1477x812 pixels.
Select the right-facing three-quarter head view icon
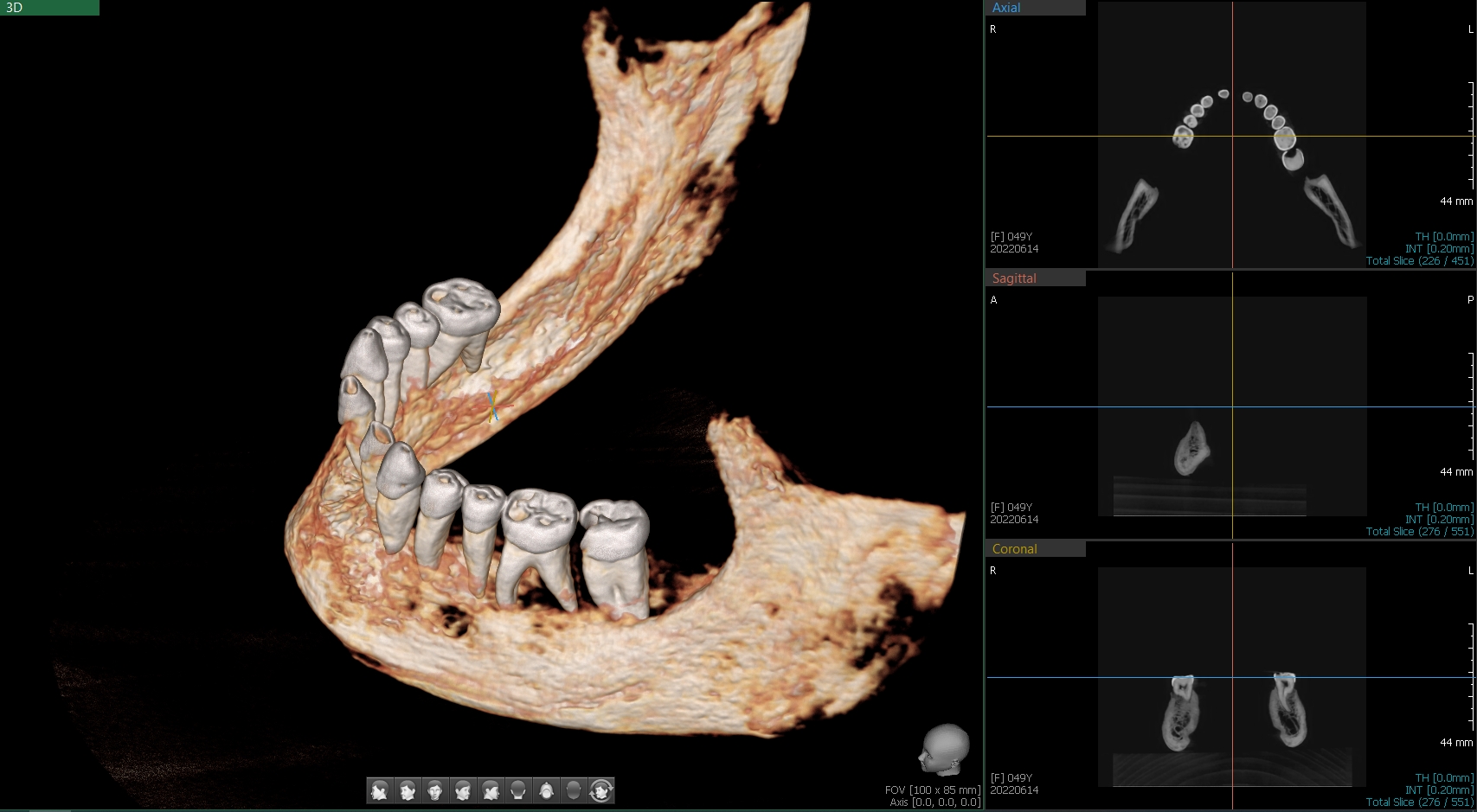[463, 790]
